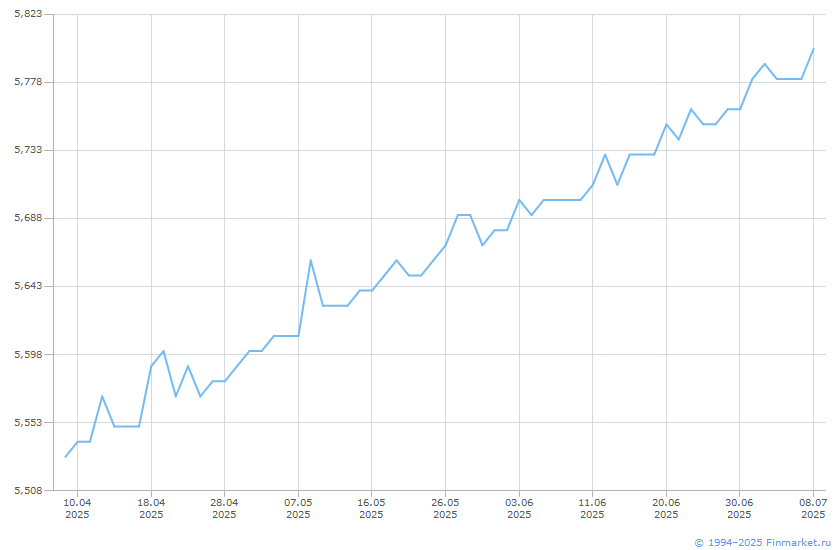Click the 26.05 2025 date label
The image size is (840, 550).
click(x=445, y=509)
